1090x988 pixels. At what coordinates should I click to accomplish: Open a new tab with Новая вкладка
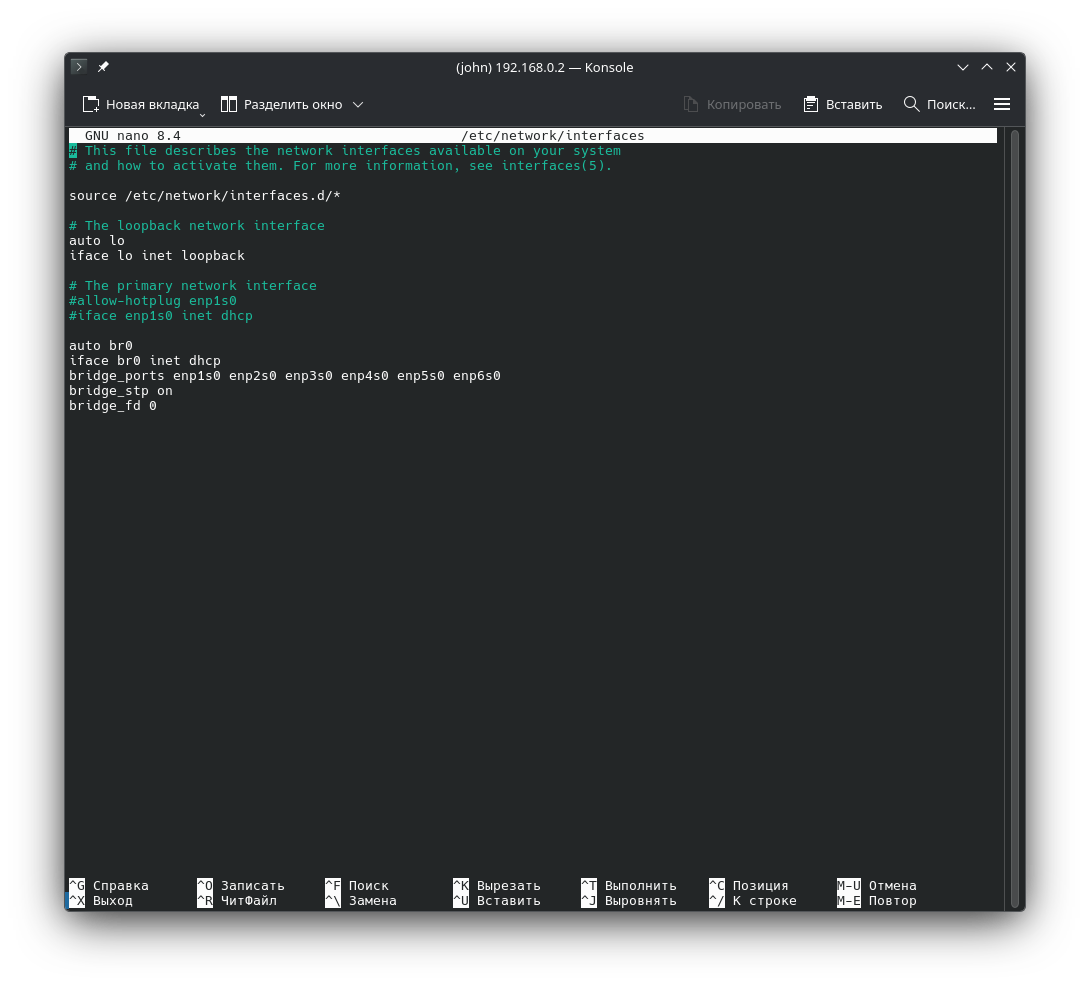(140, 104)
